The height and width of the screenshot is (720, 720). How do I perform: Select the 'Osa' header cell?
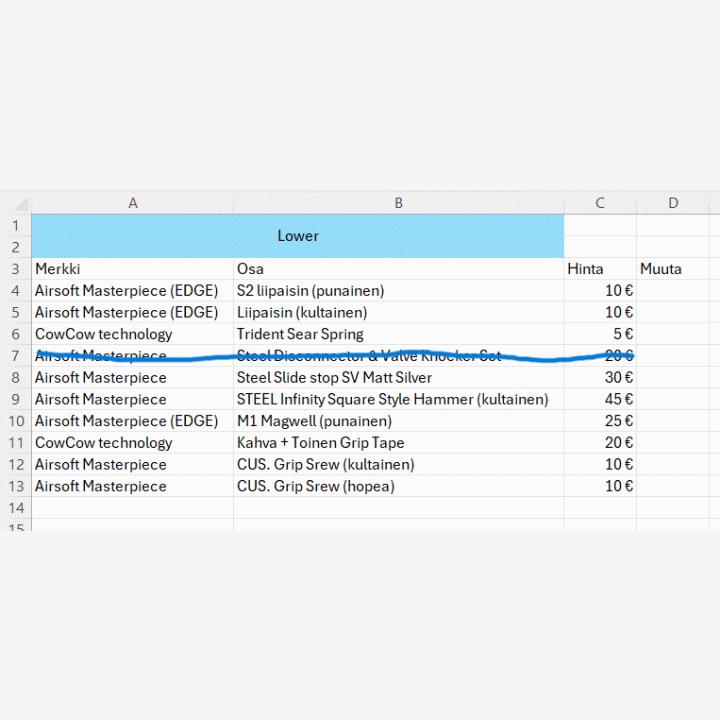click(398, 269)
